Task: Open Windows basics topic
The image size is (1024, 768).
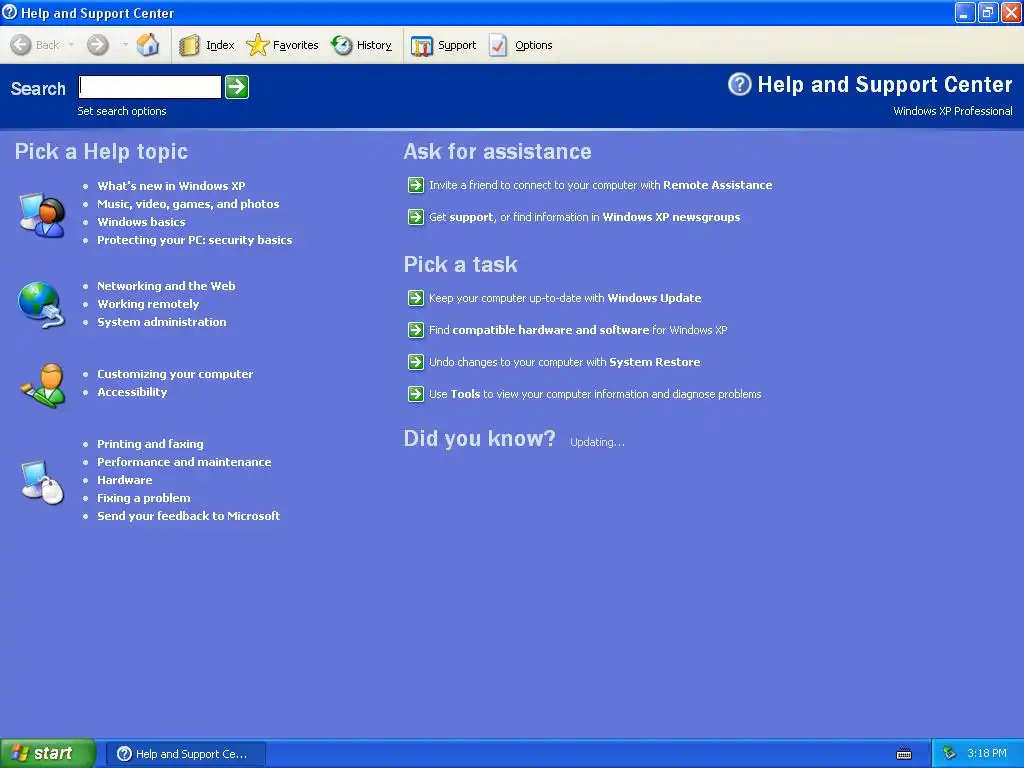Action: (x=141, y=222)
